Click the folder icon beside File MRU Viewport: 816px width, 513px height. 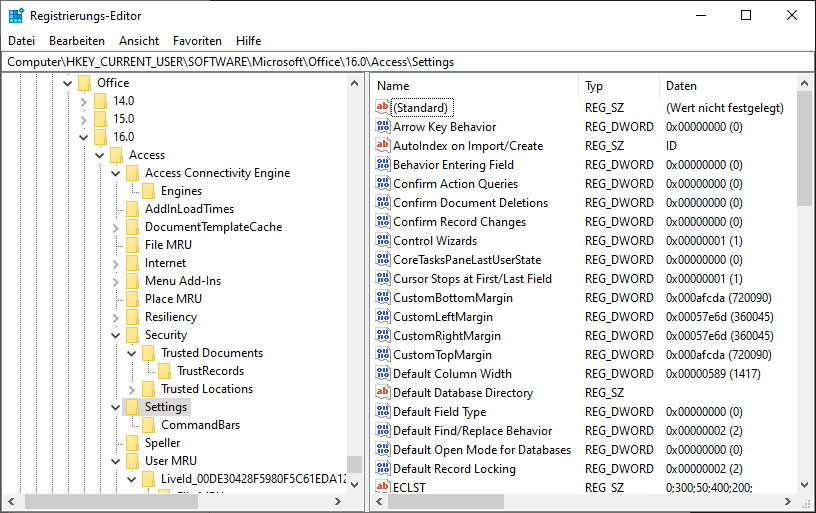(132, 245)
